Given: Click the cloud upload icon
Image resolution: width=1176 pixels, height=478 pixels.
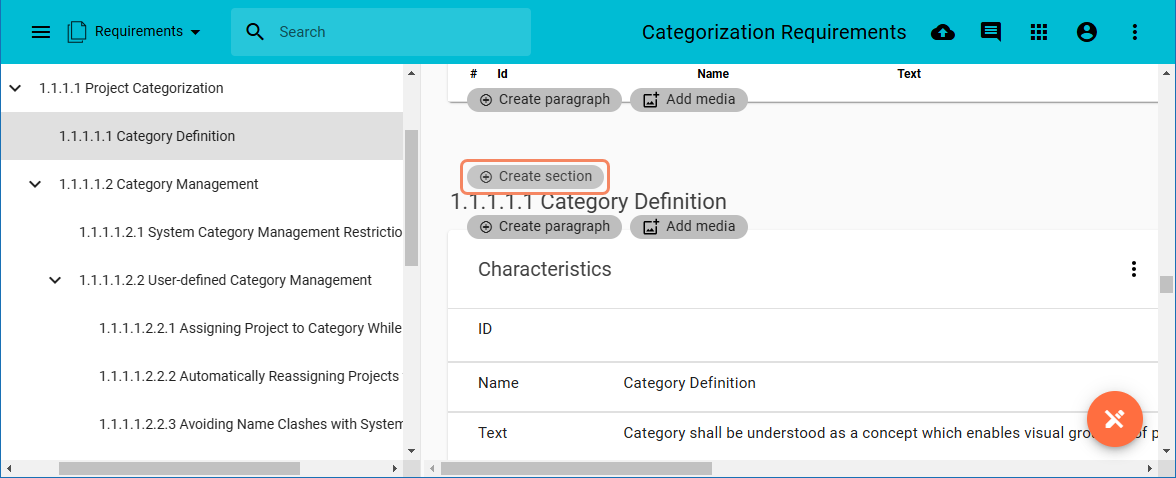Looking at the screenshot, I should (x=942, y=32).
